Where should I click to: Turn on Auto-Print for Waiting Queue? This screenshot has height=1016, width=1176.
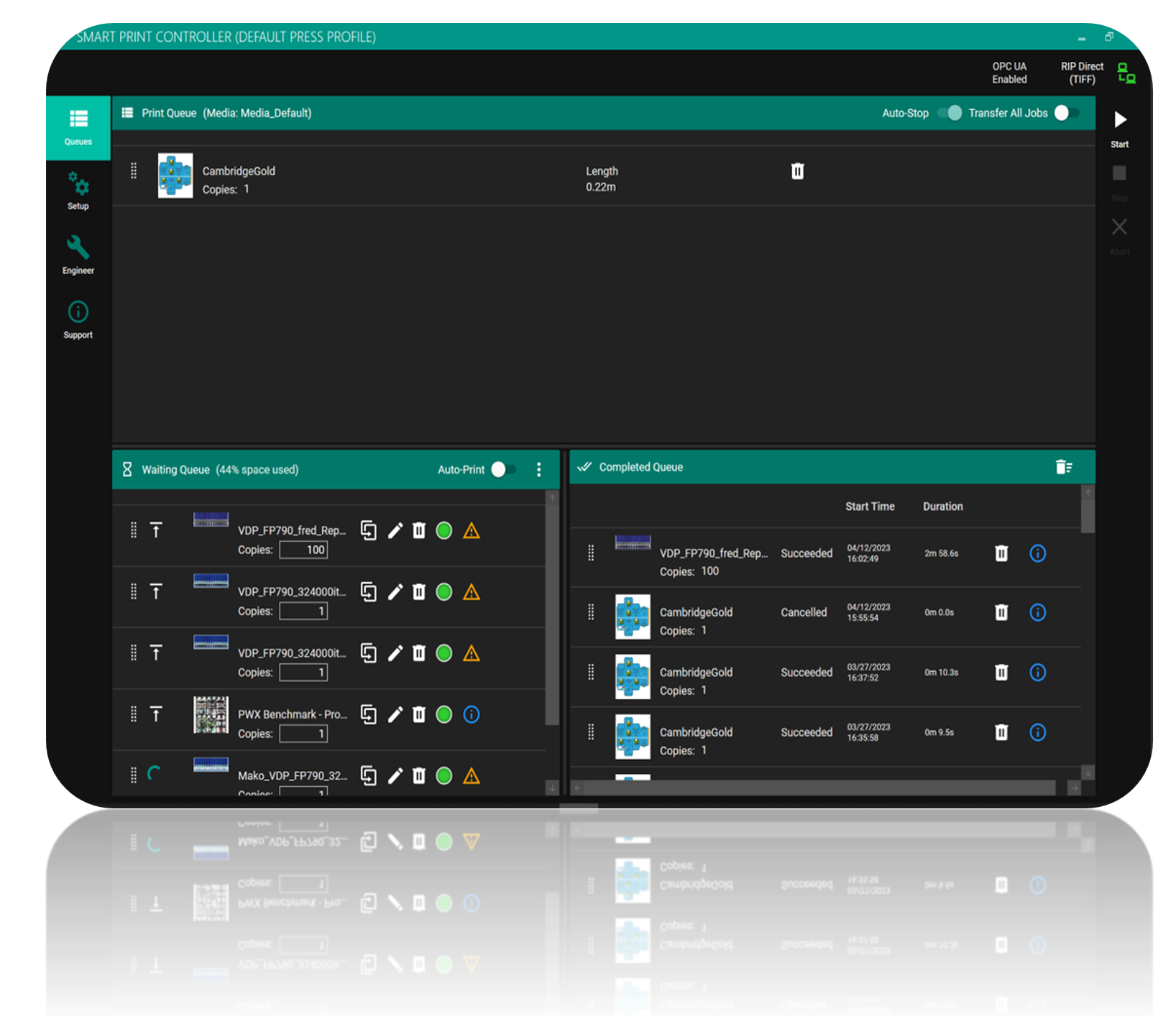click(502, 469)
